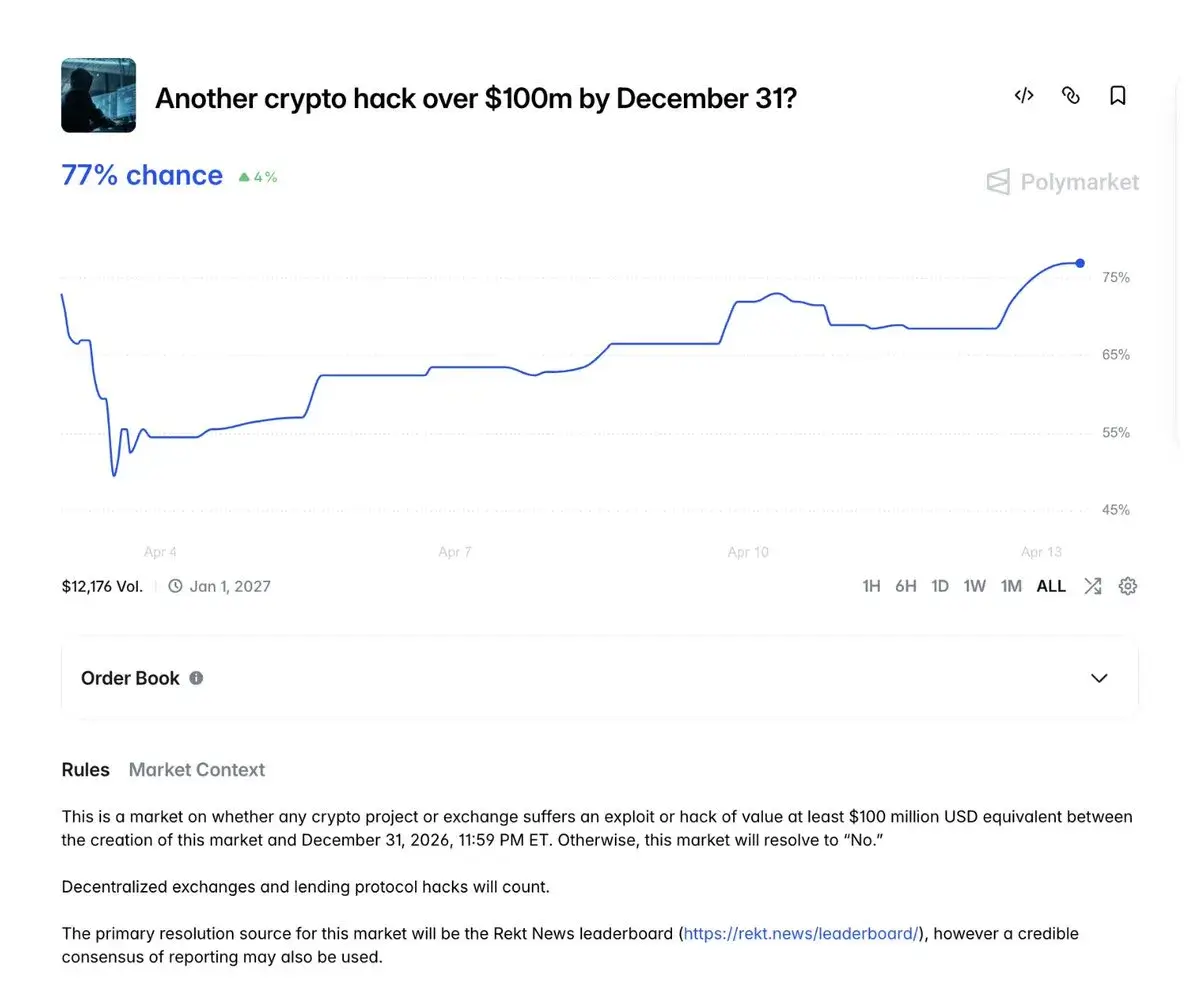
Task: Select the ALL time range
Action: point(1050,586)
